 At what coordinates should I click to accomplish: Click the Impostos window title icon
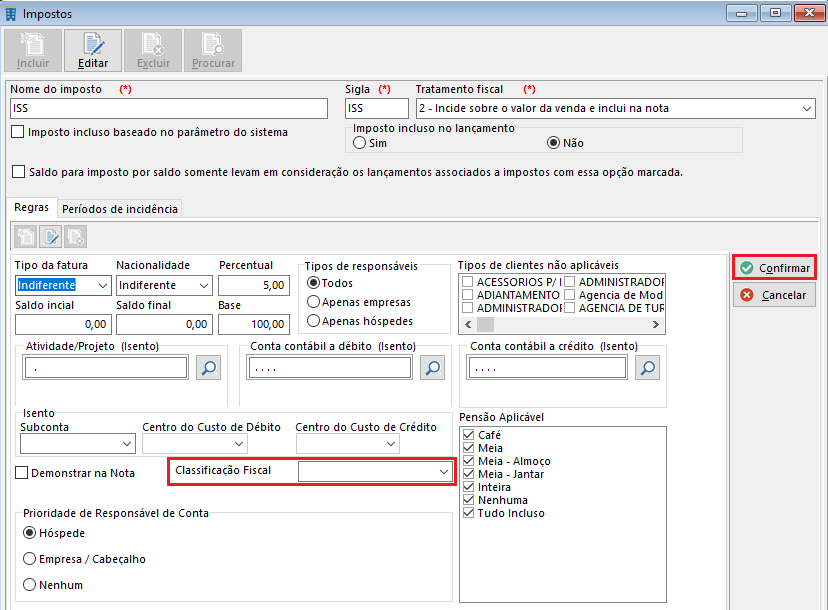coord(11,14)
